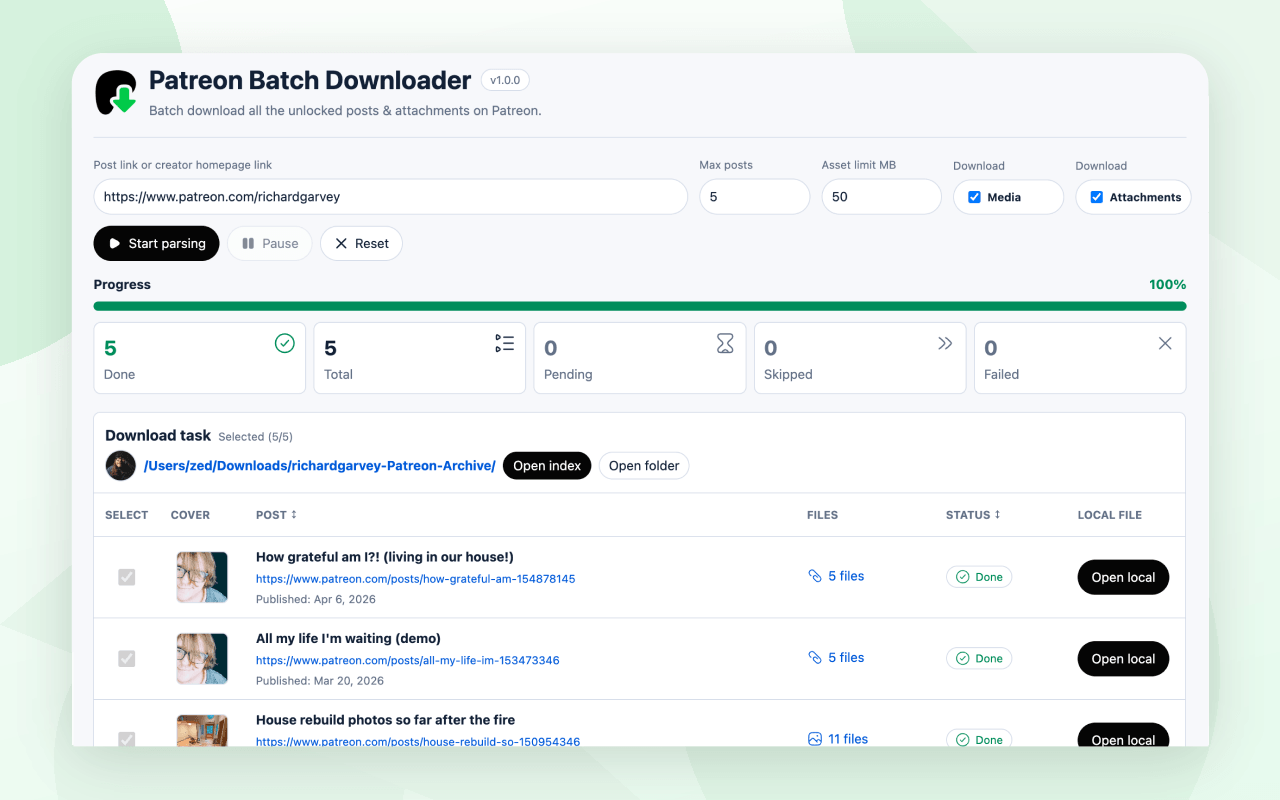This screenshot has height=800, width=1280.
Task: Click the title House rebuild photos so far after the fire
Action: pyautogui.click(x=386, y=720)
